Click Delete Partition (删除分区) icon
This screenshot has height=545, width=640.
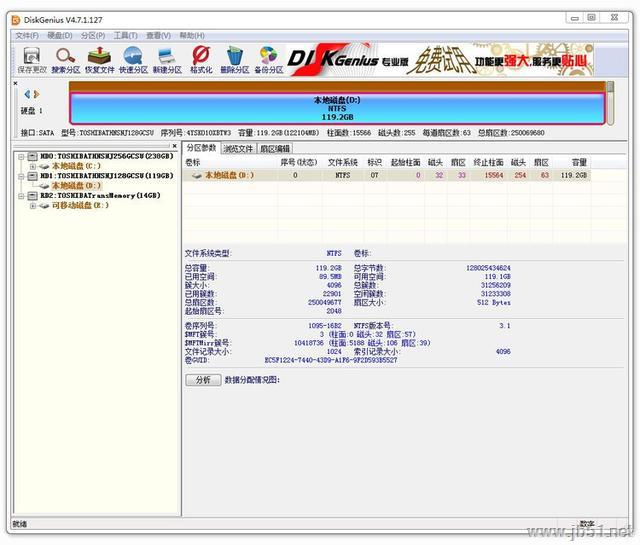(235, 60)
